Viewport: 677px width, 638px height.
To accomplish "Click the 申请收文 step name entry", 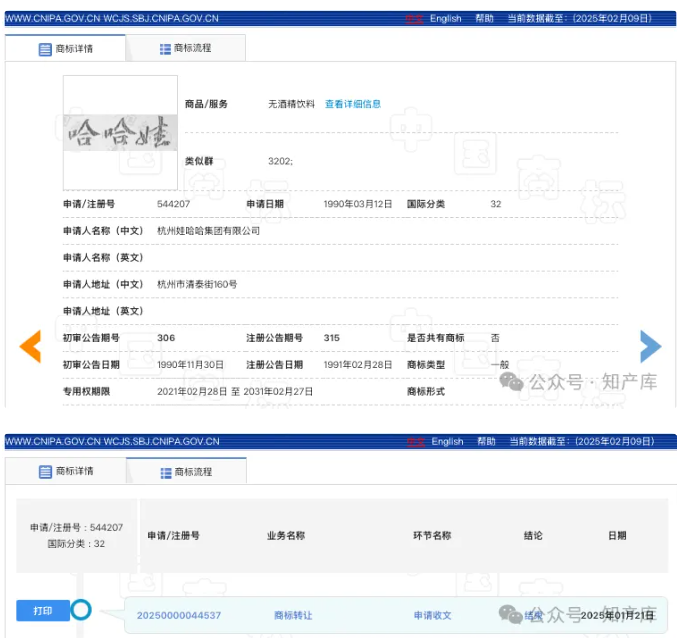I will (x=432, y=615).
